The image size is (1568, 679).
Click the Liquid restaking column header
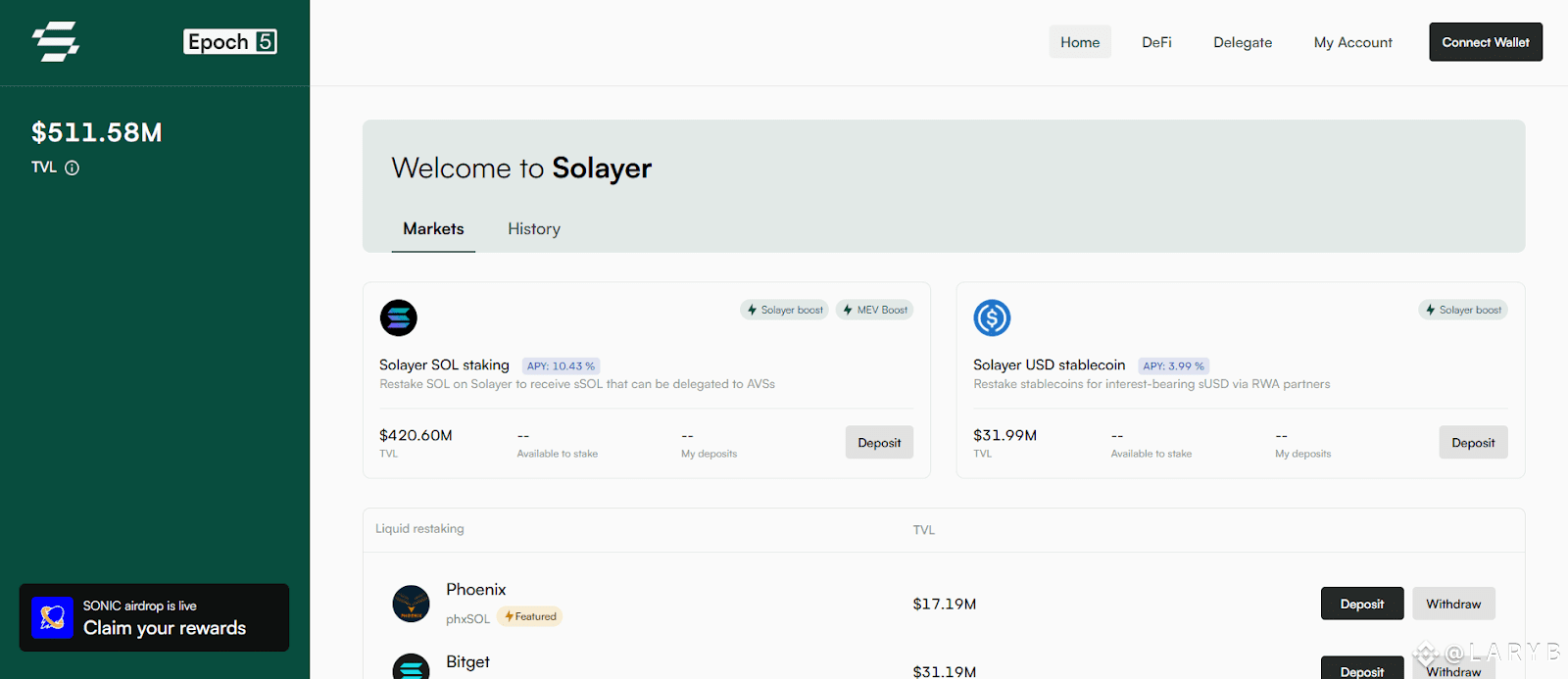419,528
